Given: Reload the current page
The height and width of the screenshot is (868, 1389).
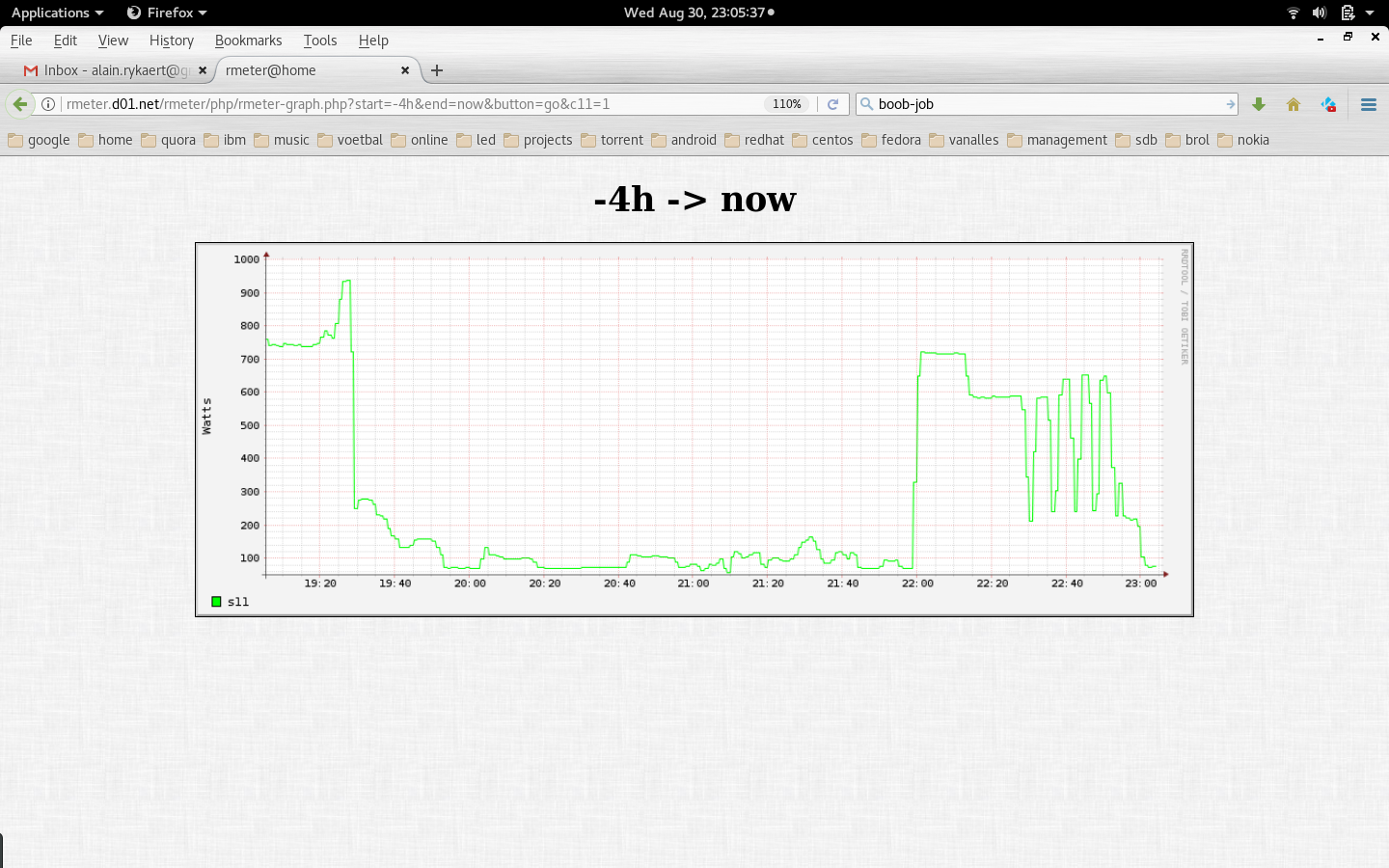Looking at the screenshot, I should (x=832, y=104).
